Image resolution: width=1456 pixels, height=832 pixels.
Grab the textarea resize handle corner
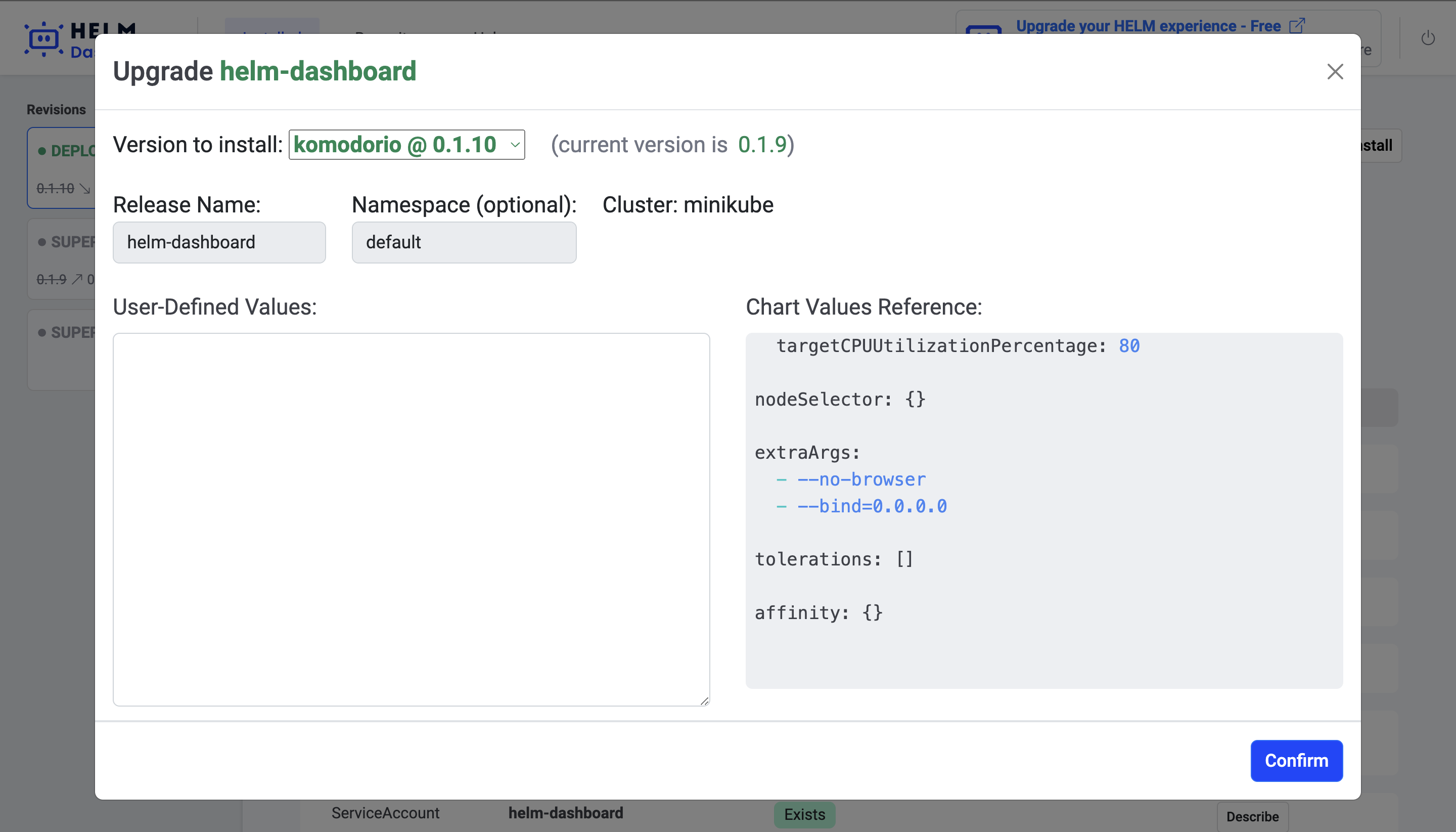click(704, 701)
